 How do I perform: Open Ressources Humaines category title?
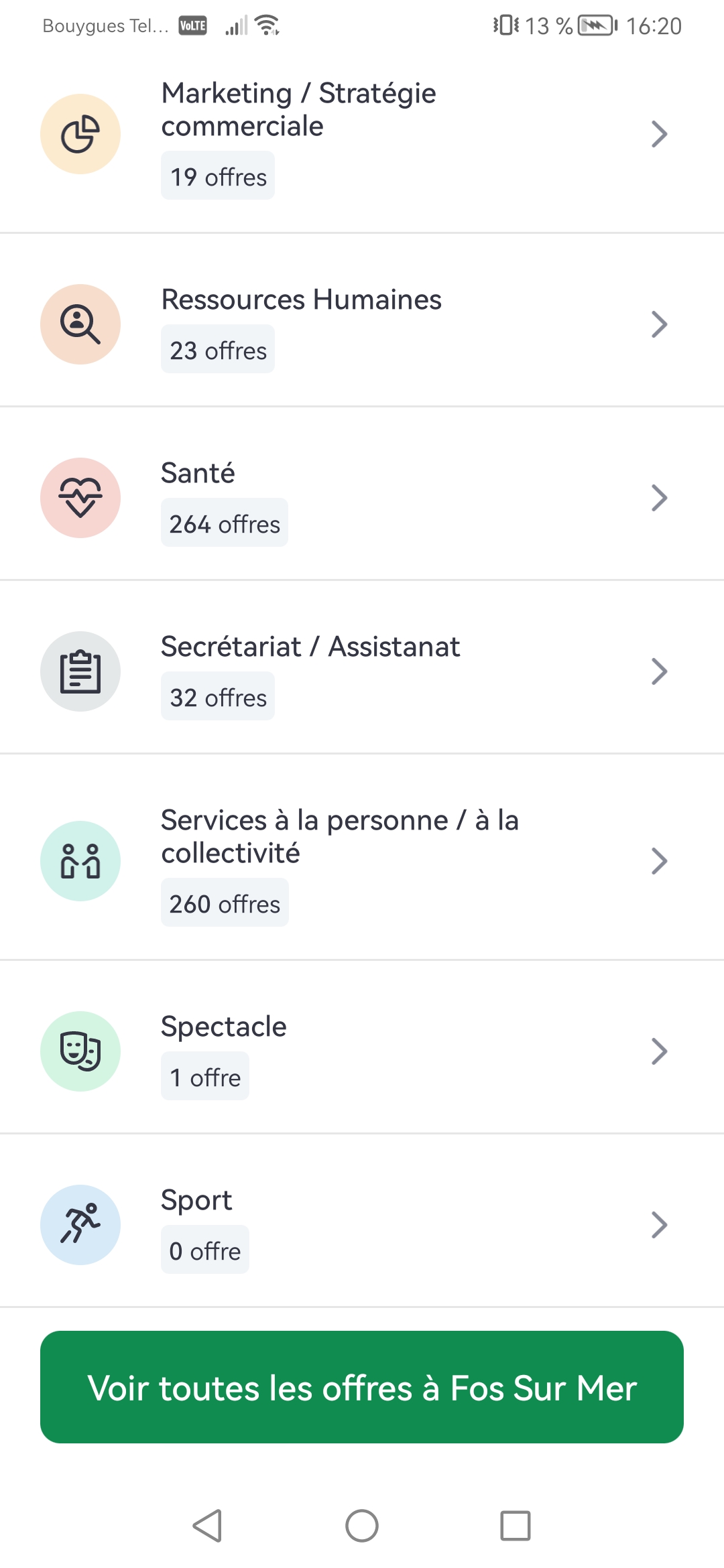tap(302, 300)
